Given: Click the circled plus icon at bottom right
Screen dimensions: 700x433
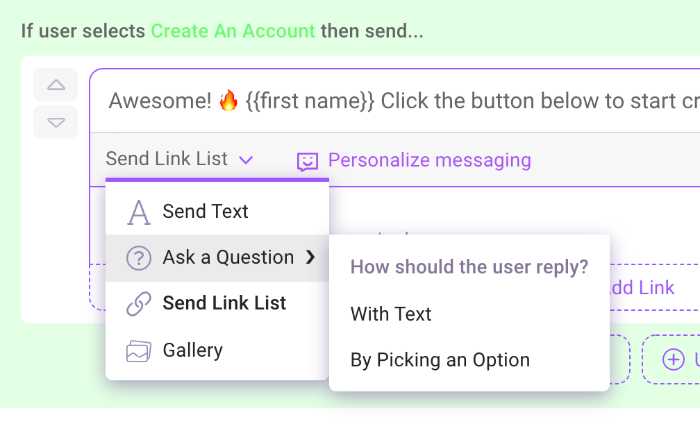Looking at the screenshot, I should [x=673, y=360].
